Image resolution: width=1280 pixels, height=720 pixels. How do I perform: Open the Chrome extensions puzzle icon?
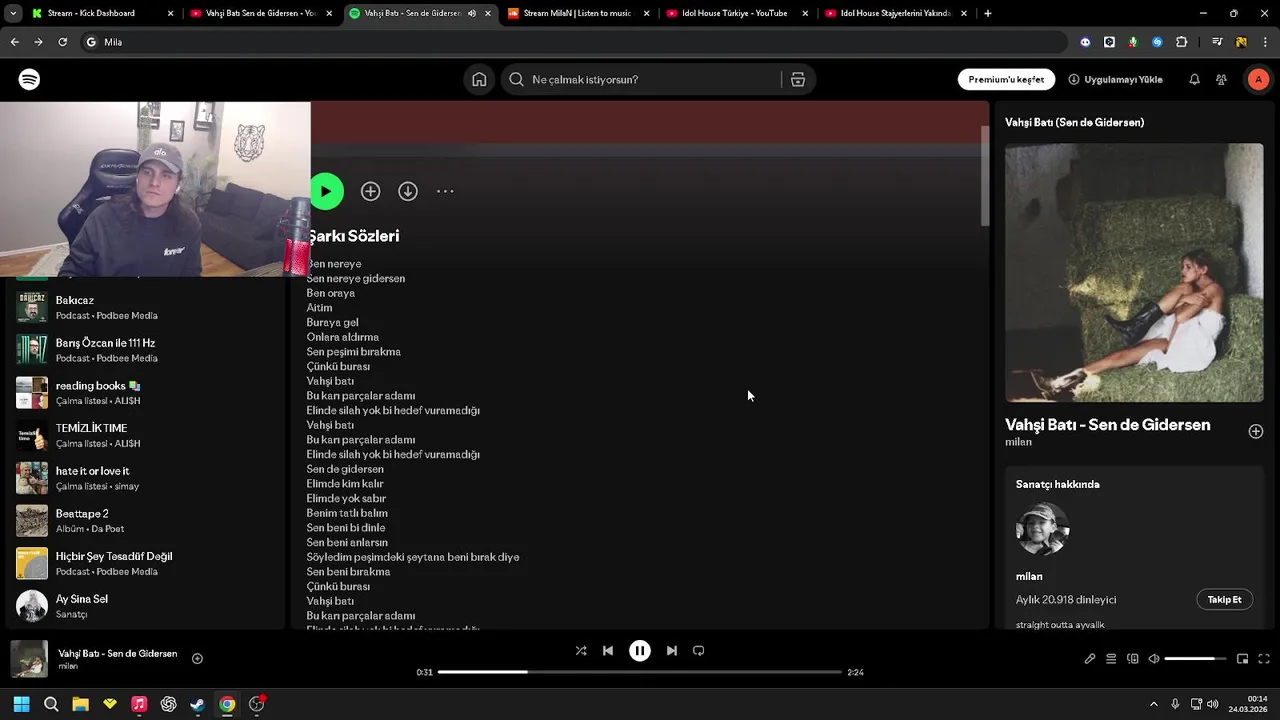pyautogui.click(x=1181, y=42)
